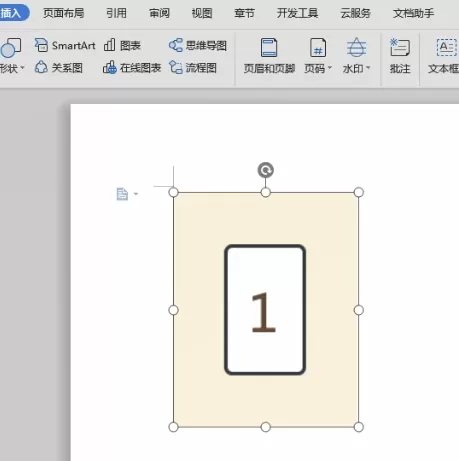Viewport: 459px width, 461px height.
Task: Insert a 流程图 flowchart
Action: pyautogui.click(x=193, y=68)
